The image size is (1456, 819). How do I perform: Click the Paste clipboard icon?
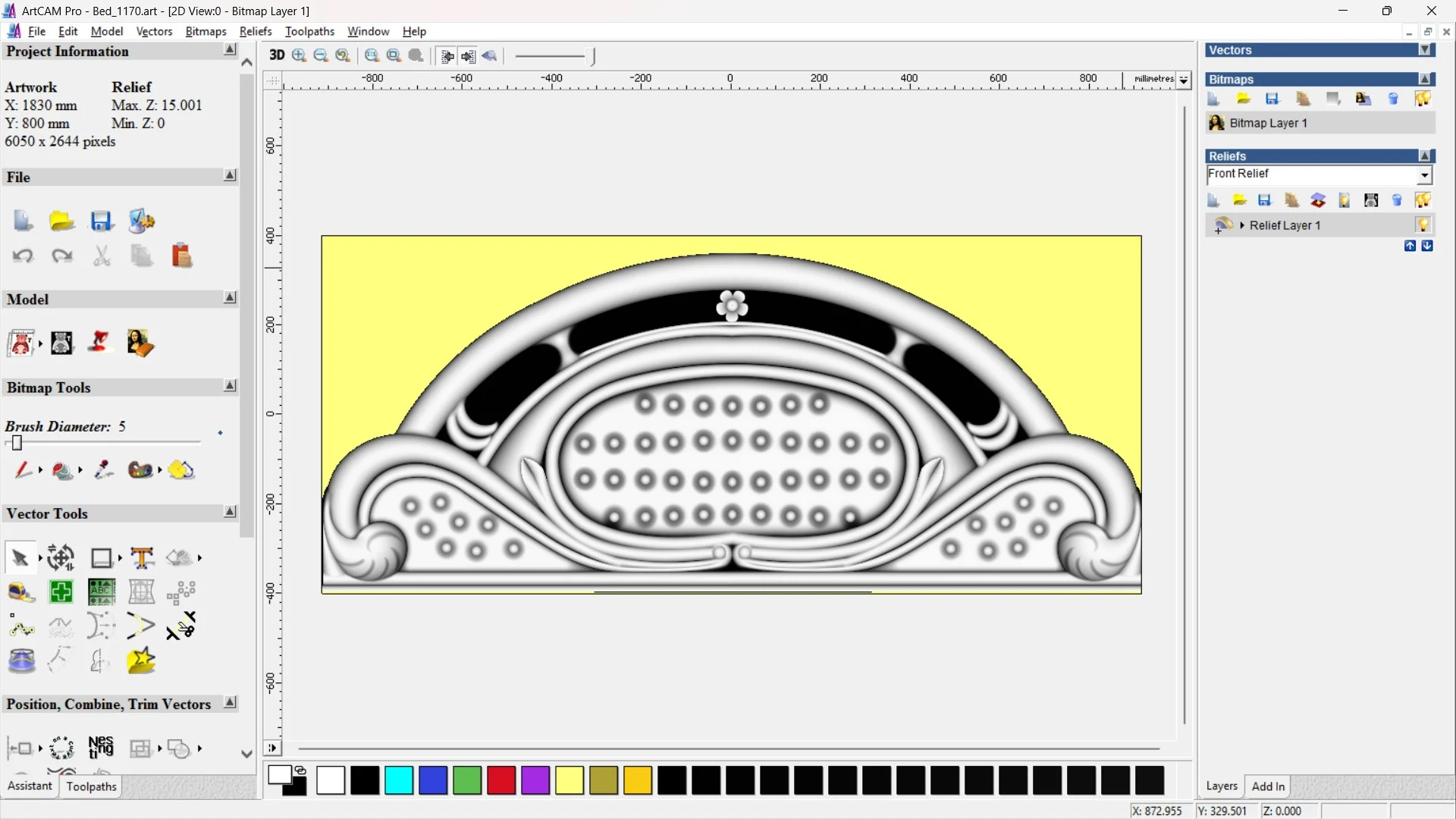click(x=182, y=256)
